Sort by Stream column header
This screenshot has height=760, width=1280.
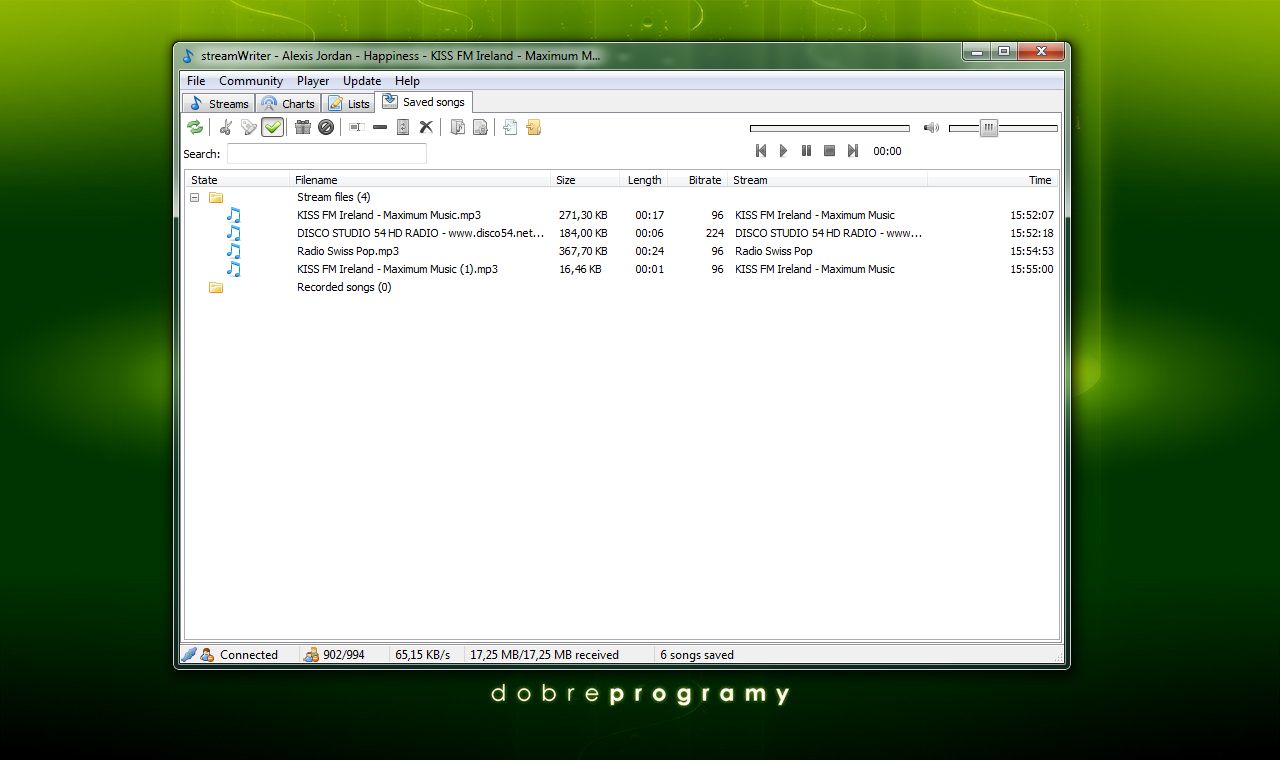click(x=827, y=180)
